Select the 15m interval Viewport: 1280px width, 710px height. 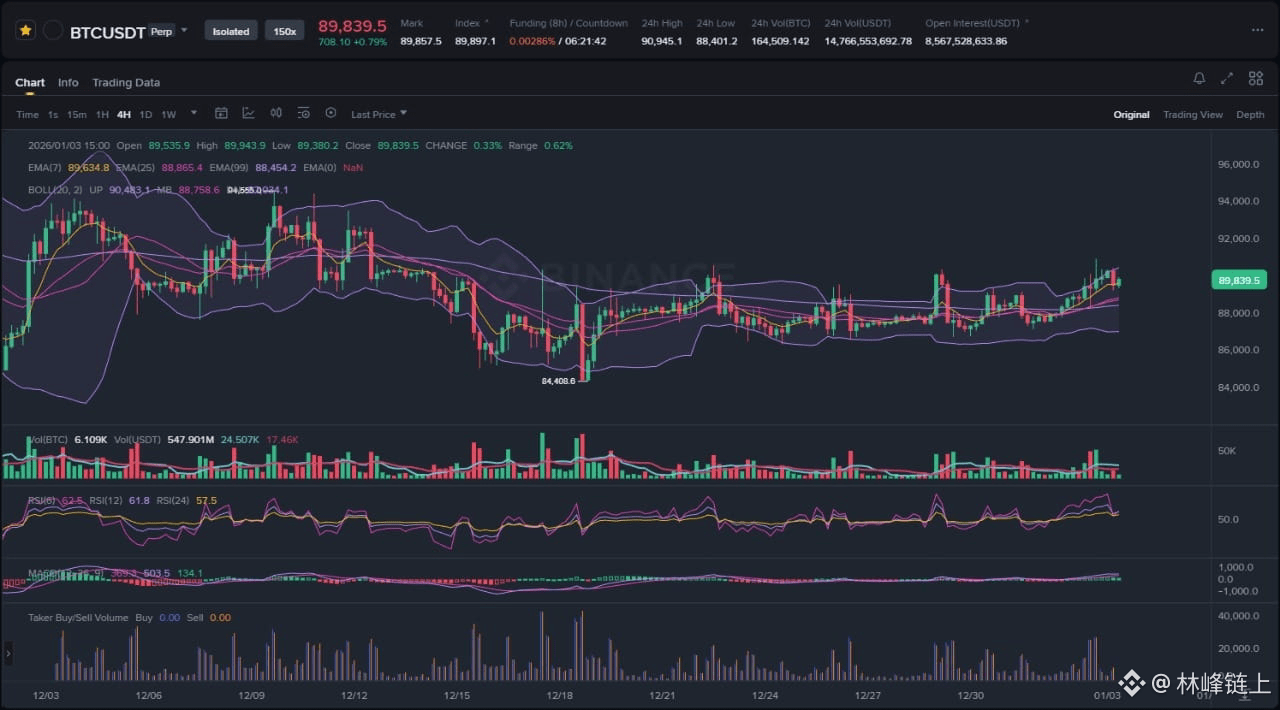(77, 115)
